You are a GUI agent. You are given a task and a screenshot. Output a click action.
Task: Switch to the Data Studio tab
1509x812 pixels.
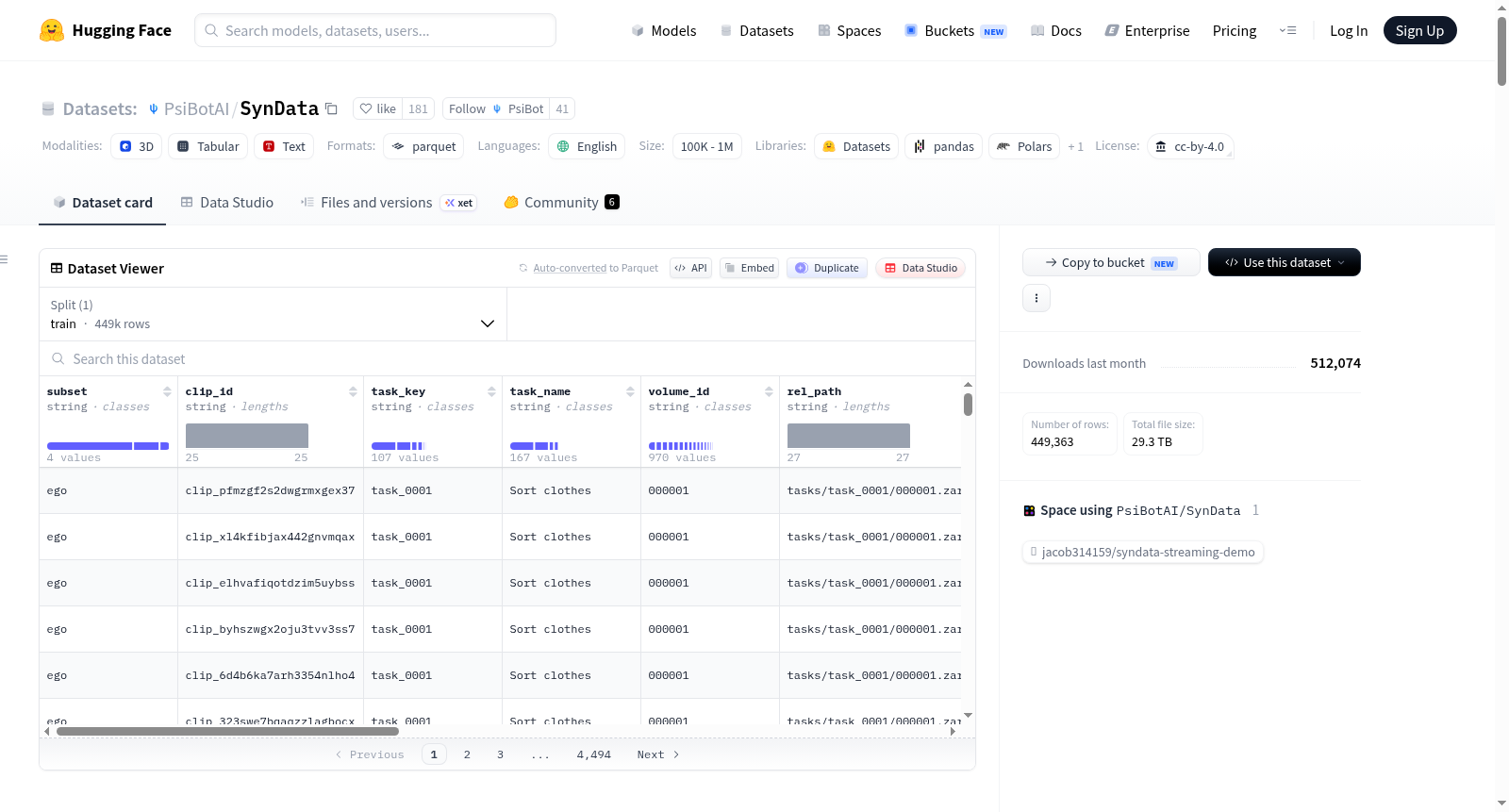point(227,203)
